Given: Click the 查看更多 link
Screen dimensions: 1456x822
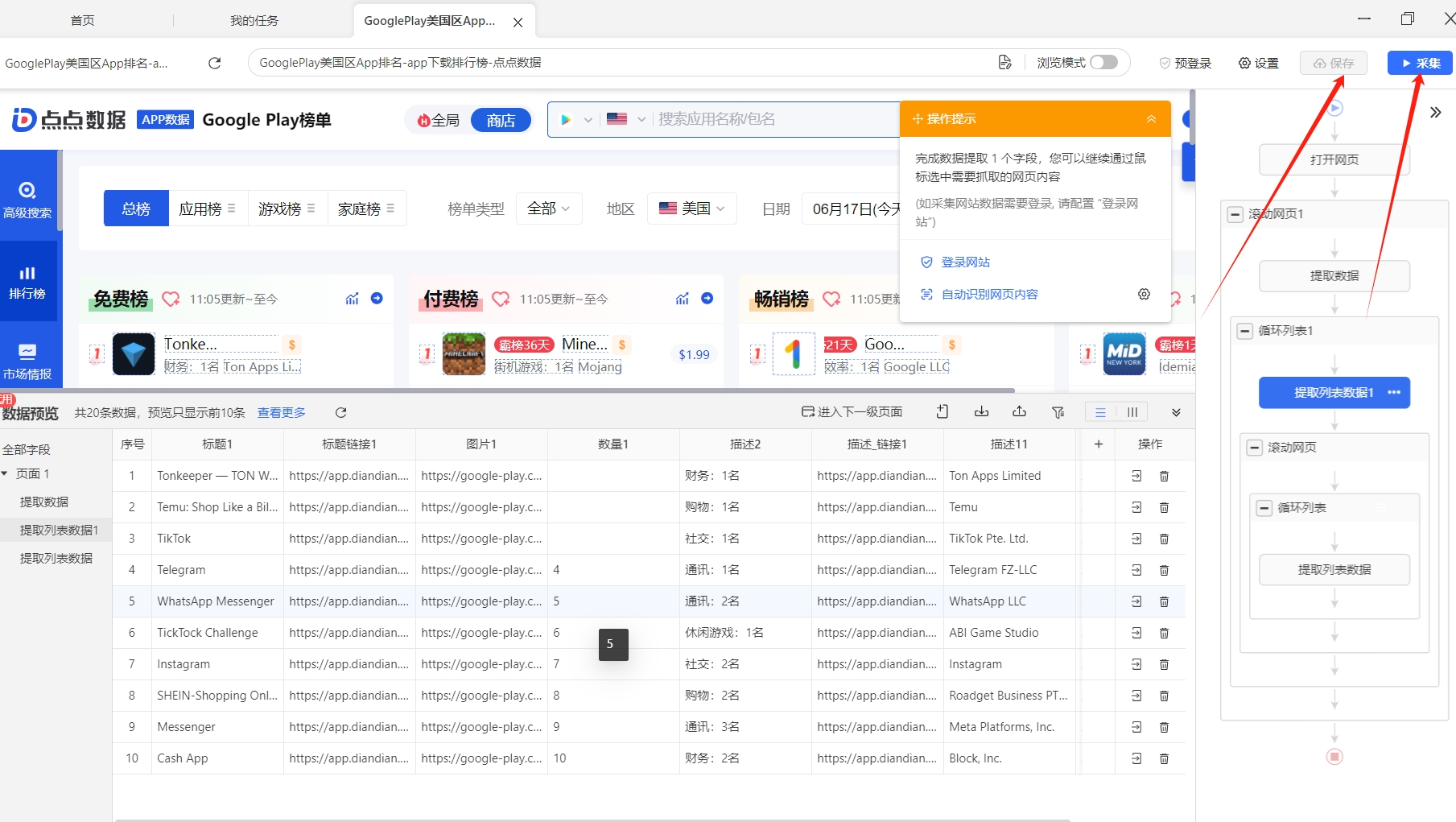Looking at the screenshot, I should tap(281, 412).
